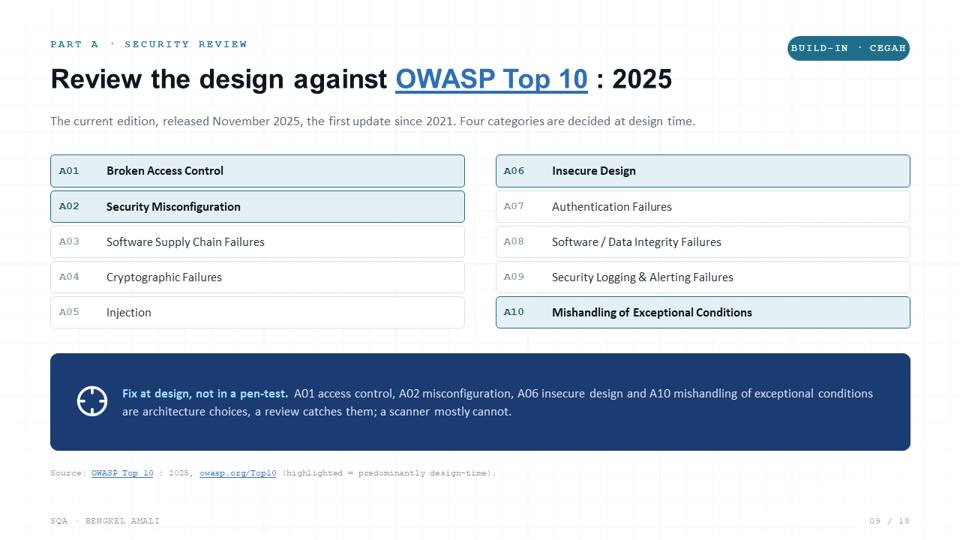Image resolution: width=960 pixels, height=540 pixels.
Task: Select the A10 Mishandling of Exceptional Conditions row
Action: [703, 312]
